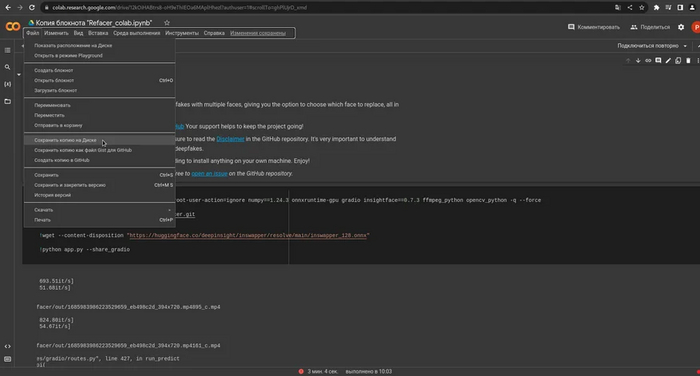This screenshot has width=700, height=376.
Task: Open the Среда выполнения menu
Action: point(137,33)
